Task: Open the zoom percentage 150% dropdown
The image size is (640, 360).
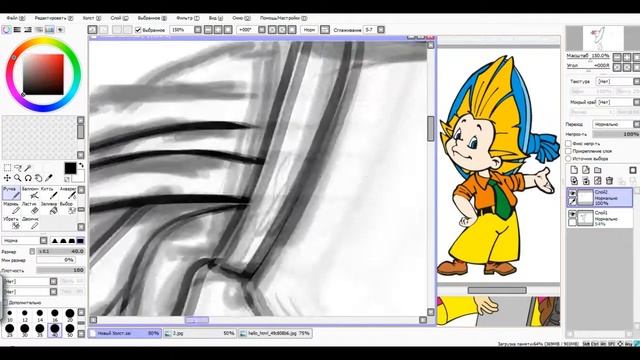Action: (198, 30)
